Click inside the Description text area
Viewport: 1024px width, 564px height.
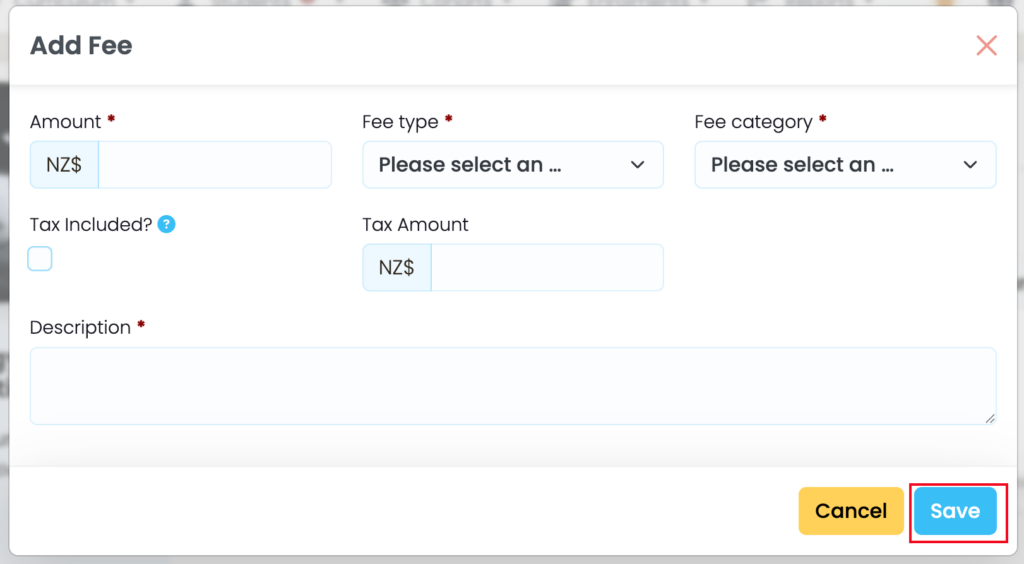pos(512,386)
